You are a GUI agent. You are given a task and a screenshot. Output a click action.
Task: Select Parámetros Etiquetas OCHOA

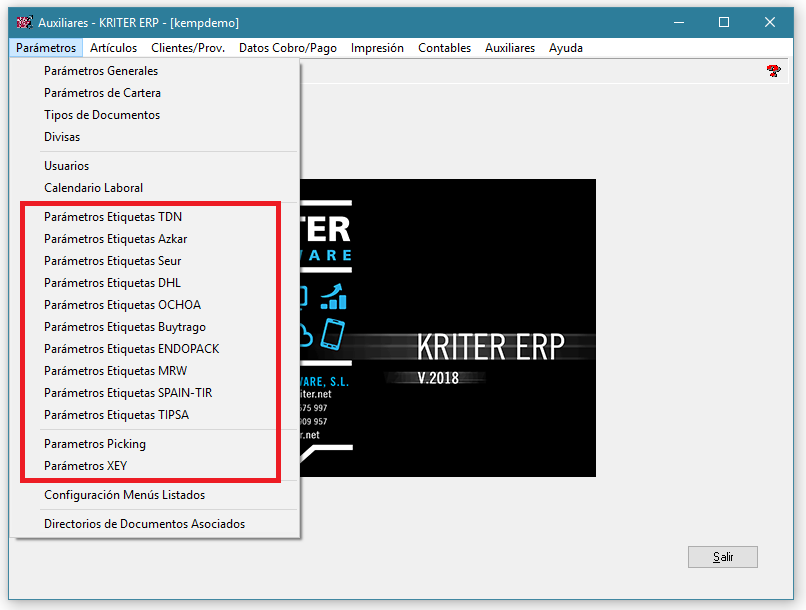(x=155, y=305)
